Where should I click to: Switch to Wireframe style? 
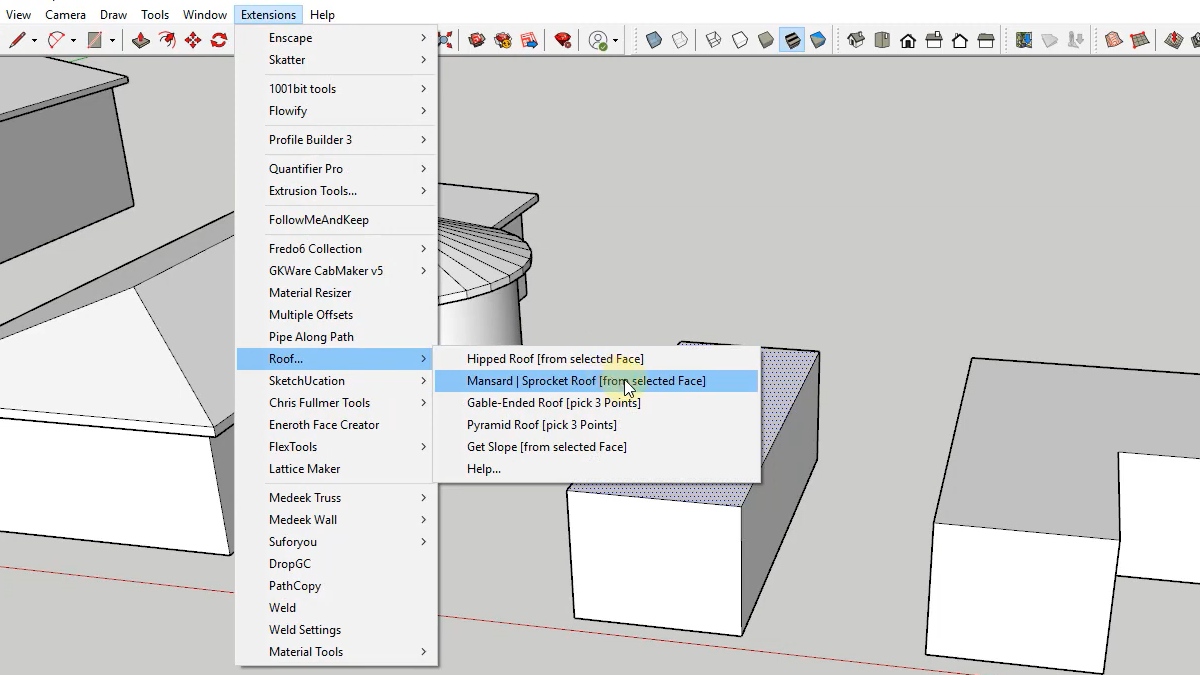click(714, 40)
